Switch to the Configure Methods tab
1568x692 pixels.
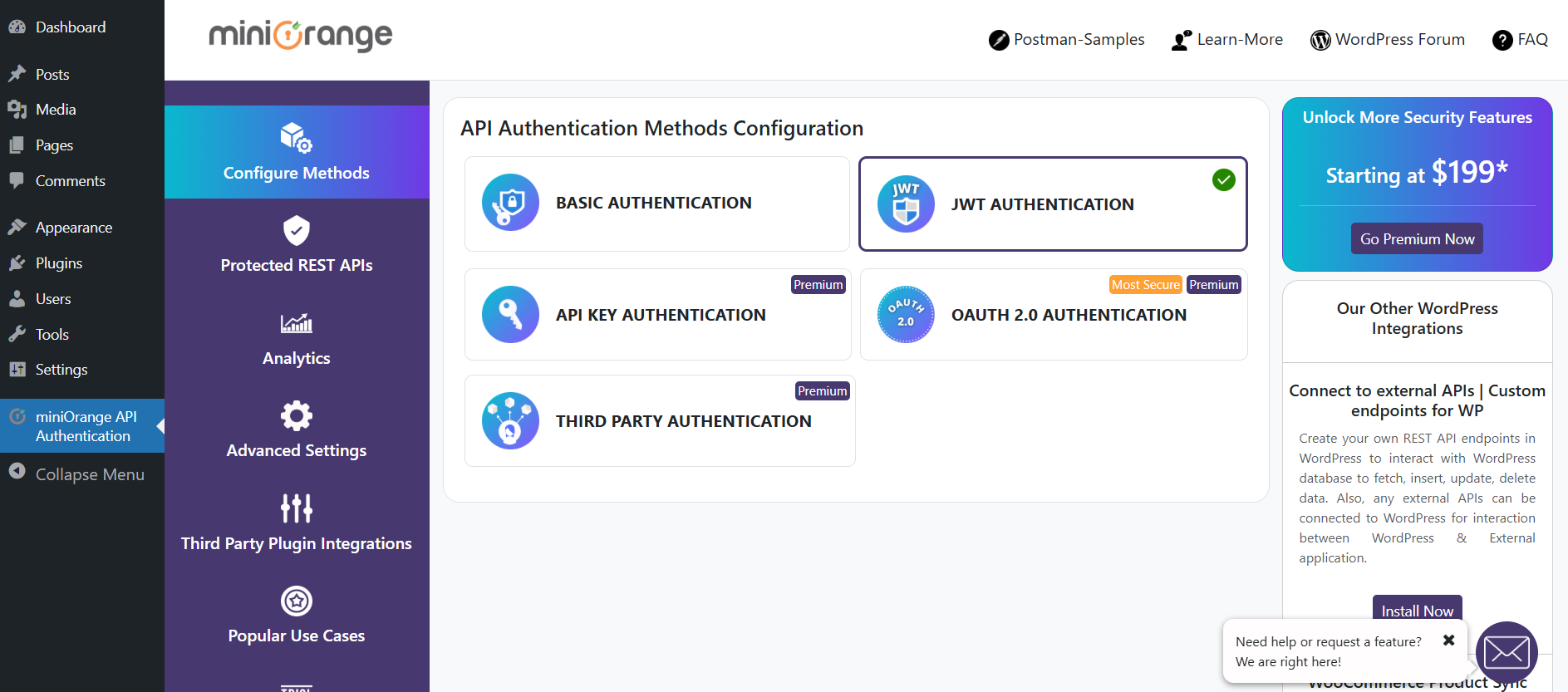click(x=297, y=152)
